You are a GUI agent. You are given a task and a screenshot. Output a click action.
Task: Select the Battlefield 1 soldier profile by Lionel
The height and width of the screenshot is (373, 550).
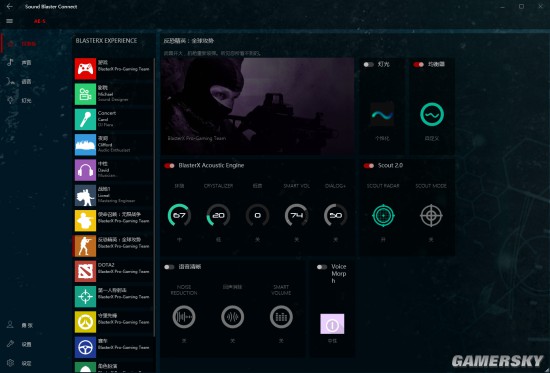113,195
